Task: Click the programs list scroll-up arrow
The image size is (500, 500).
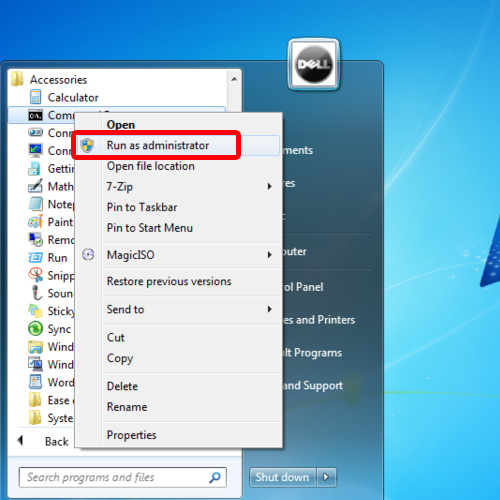Action: click(x=234, y=79)
